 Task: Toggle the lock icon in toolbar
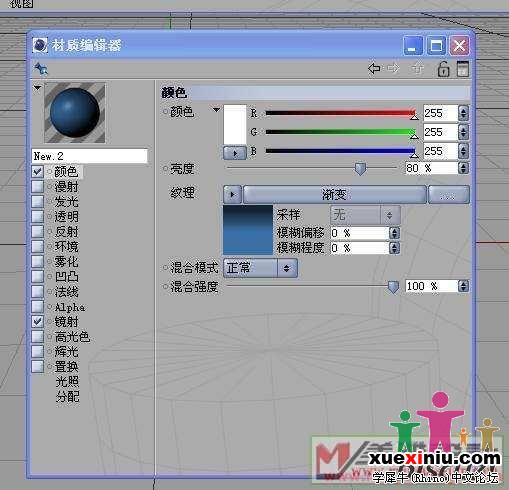pyautogui.click(x=443, y=69)
